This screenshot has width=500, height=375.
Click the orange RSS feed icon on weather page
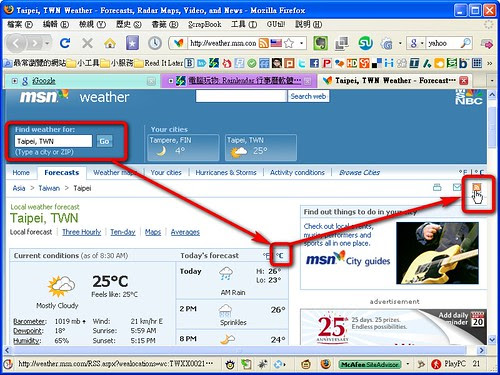click(477, 188)
